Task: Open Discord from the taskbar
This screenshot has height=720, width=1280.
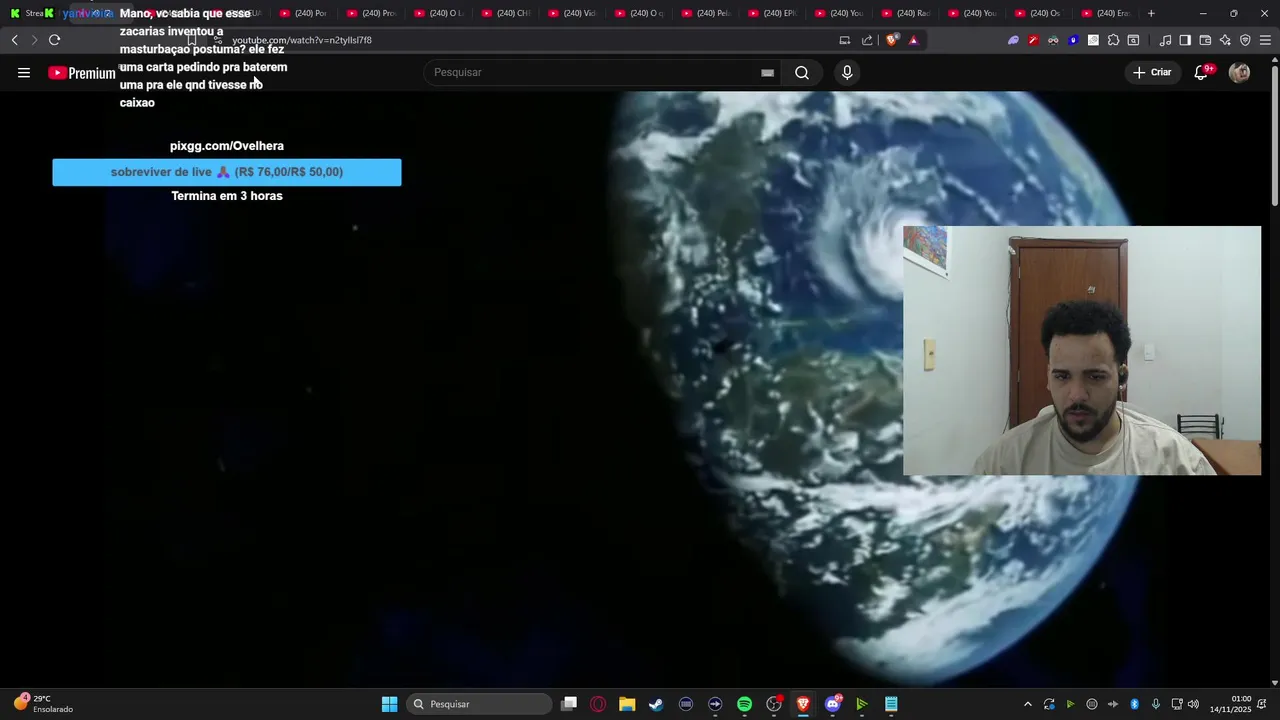Action: (832, 704)
